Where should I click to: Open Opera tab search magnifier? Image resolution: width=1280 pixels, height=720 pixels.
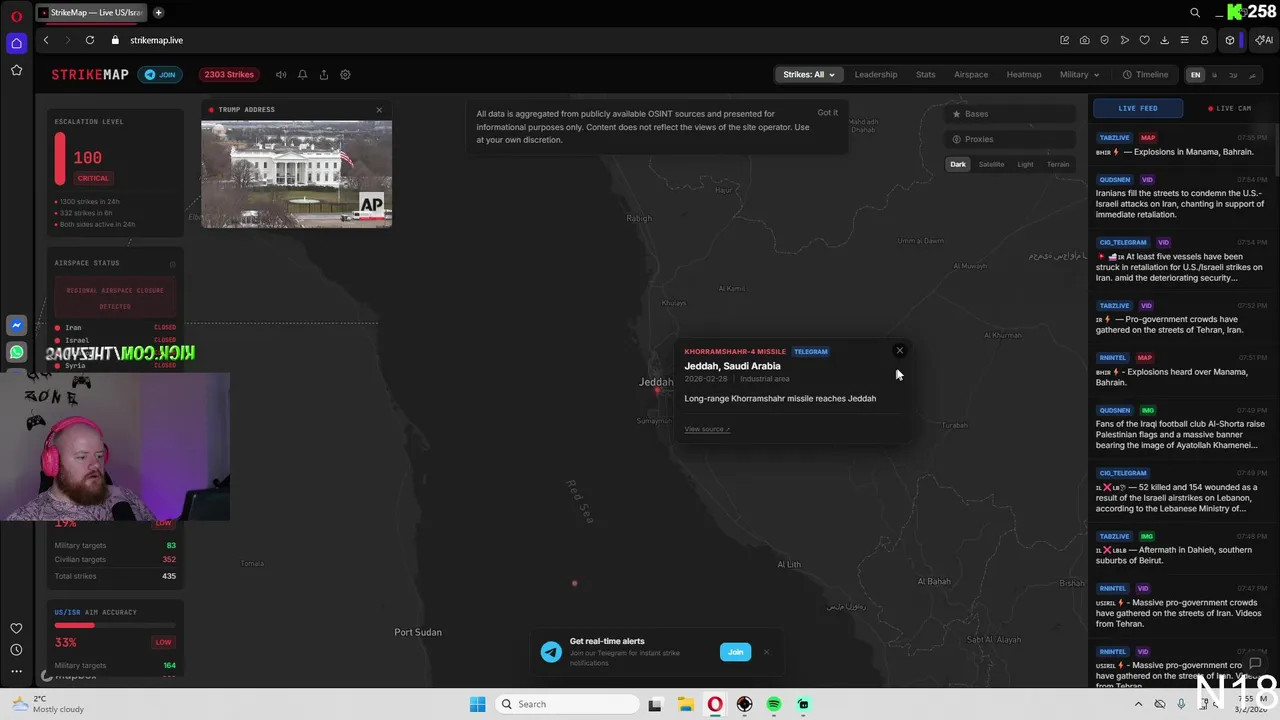(1195, 13)
